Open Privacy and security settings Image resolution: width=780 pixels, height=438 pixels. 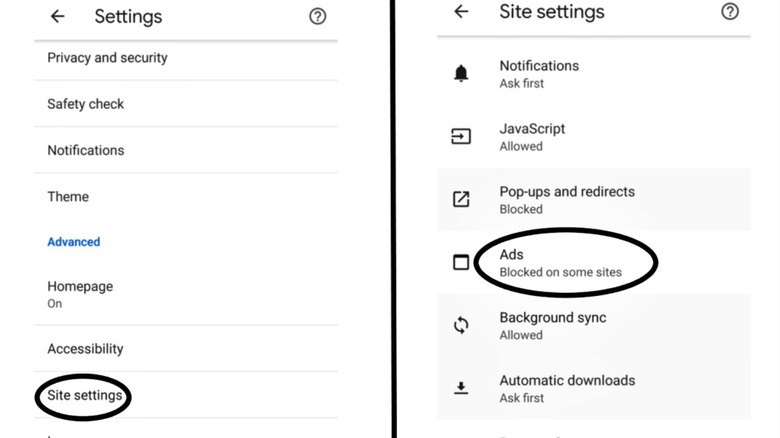107,58
